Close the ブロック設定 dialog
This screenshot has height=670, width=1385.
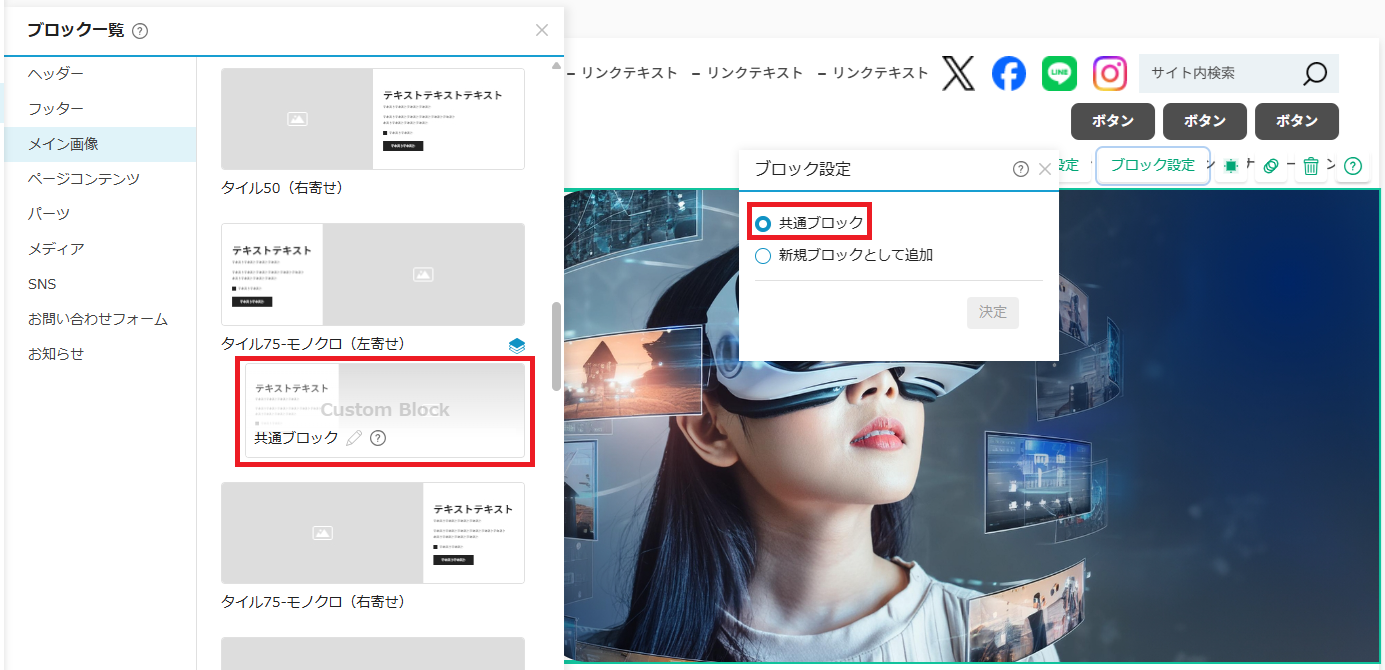[x=1045, y=169]
